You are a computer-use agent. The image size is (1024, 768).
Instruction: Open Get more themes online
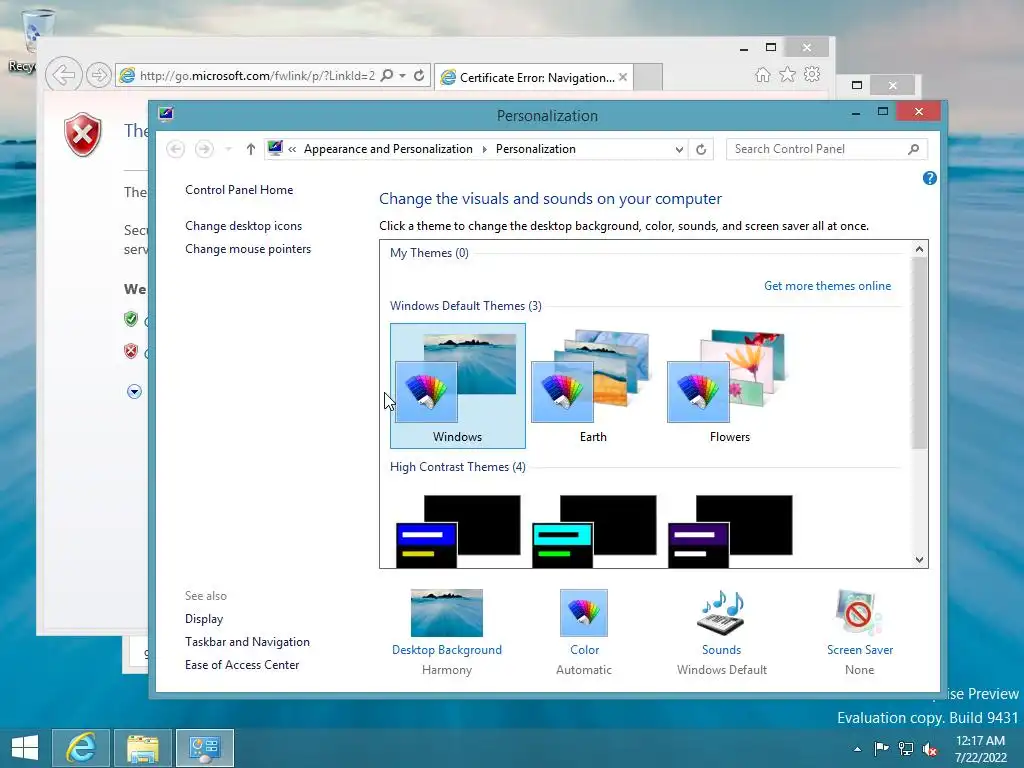(x=827, y=286)
